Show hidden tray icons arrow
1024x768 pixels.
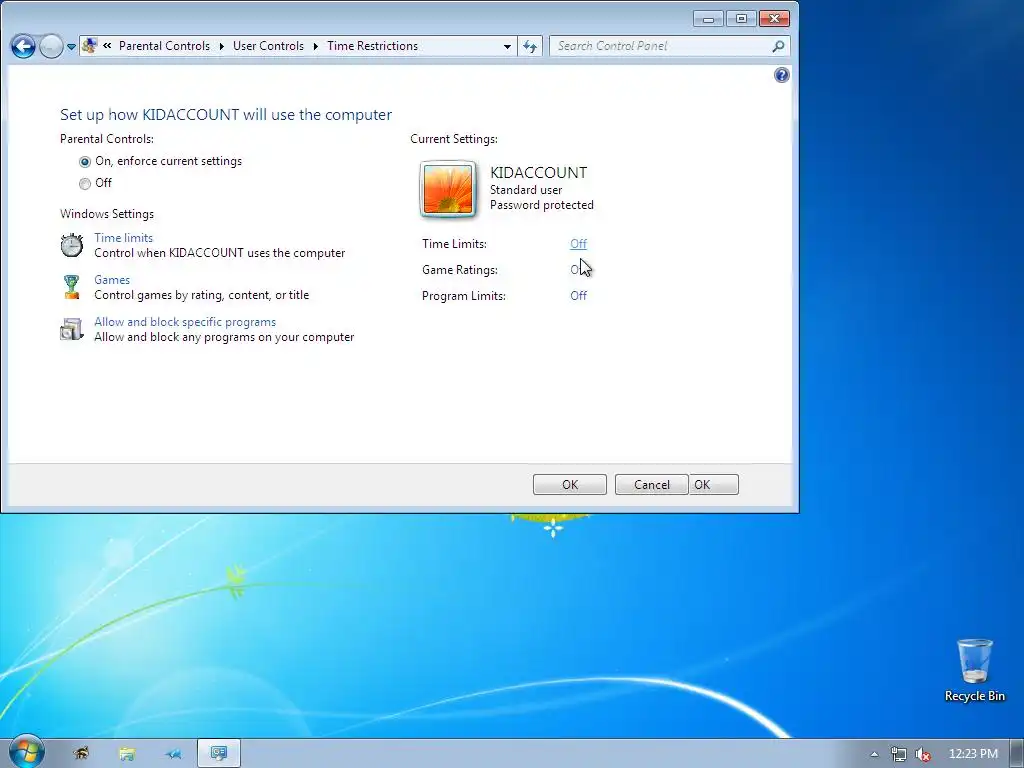(x=874, y=754)
